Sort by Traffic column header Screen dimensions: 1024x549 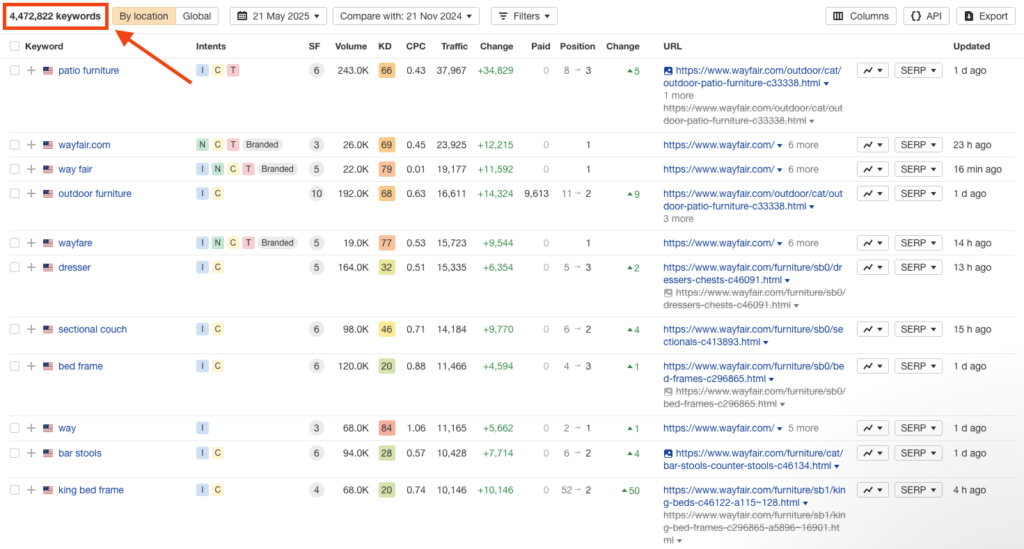tap(454, 46)
